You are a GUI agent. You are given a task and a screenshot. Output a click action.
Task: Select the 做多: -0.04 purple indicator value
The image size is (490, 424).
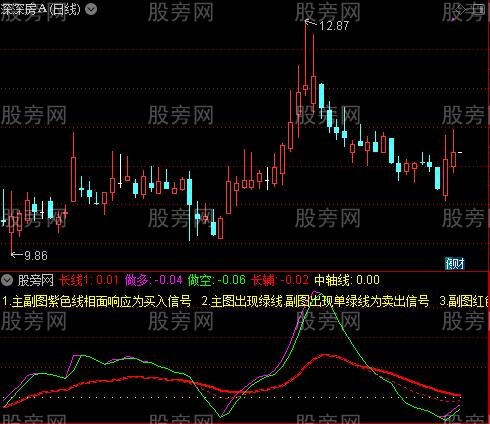[x=154, y=280]
